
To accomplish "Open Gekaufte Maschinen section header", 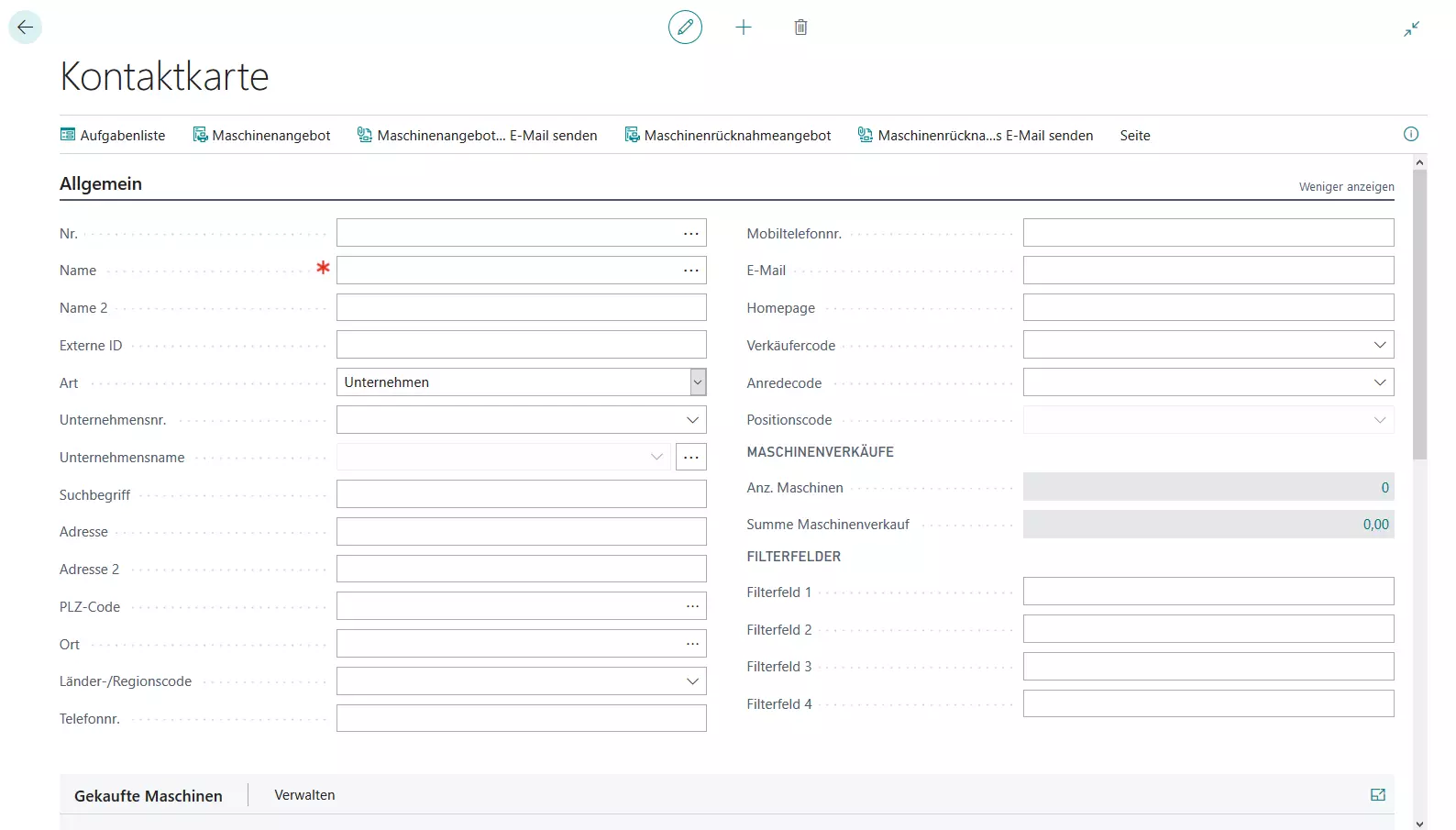I will pos(149,796).
